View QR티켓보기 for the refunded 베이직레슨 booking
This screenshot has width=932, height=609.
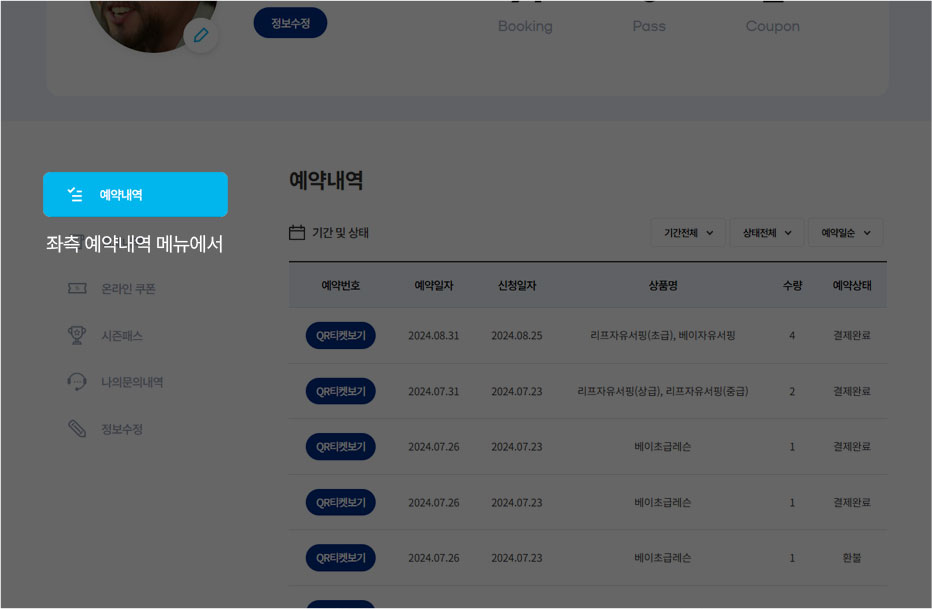pos(340,557)
